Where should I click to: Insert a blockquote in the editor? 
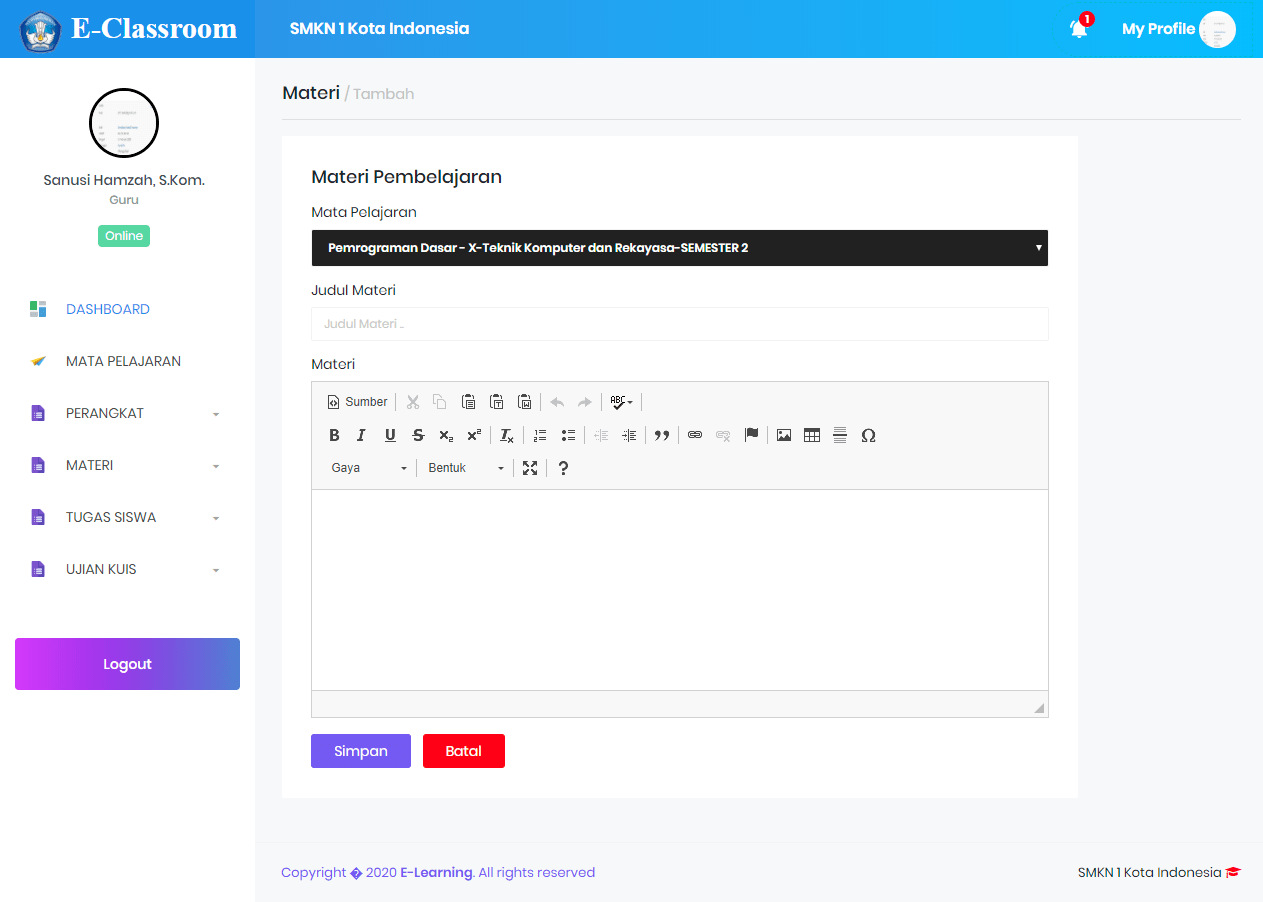point(662,435)
